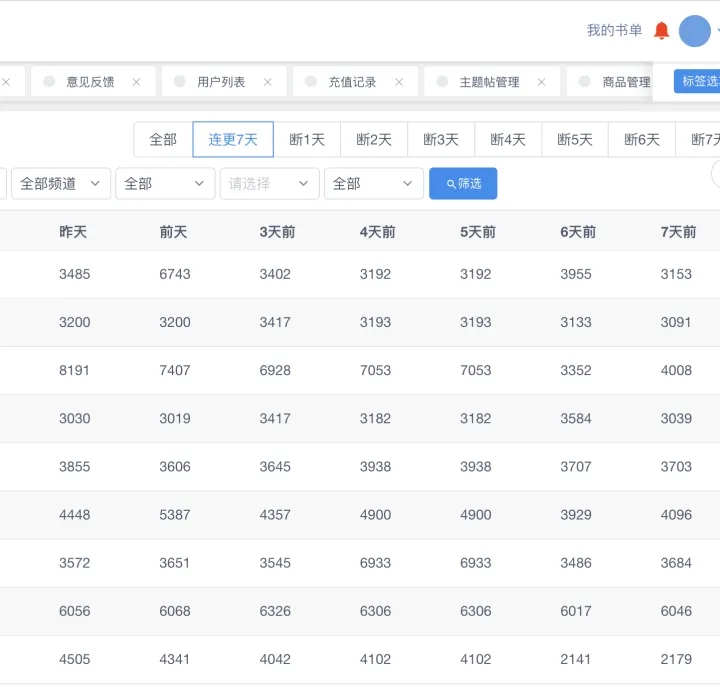
Task: Expand the 全部 dropdown left of 筛选 button
Action: pyautogui.click(x=372, y=184)
